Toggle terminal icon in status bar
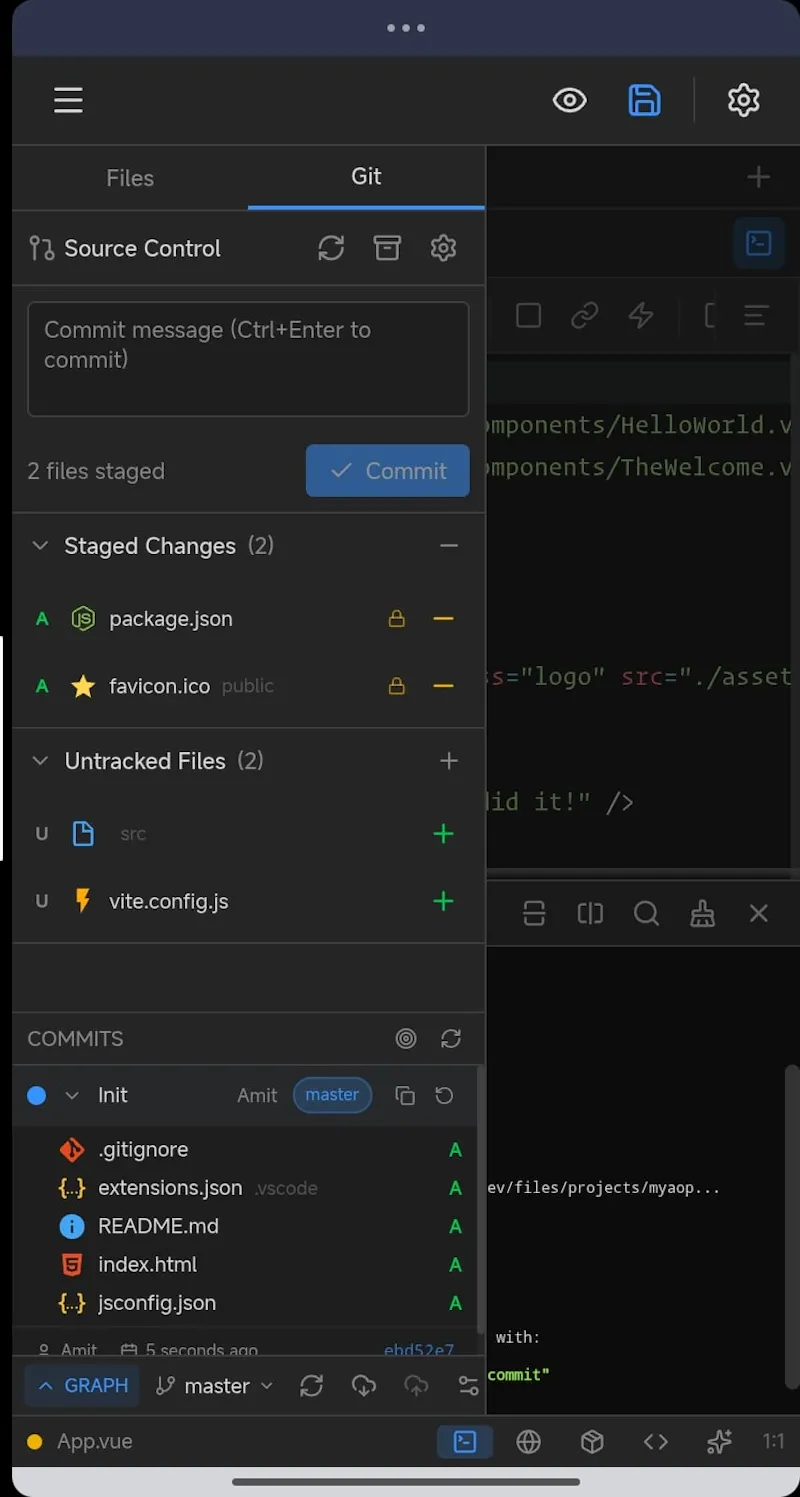Image resolution: width=800 pixels, height=1497 pixels. (x=465, y=1442)
